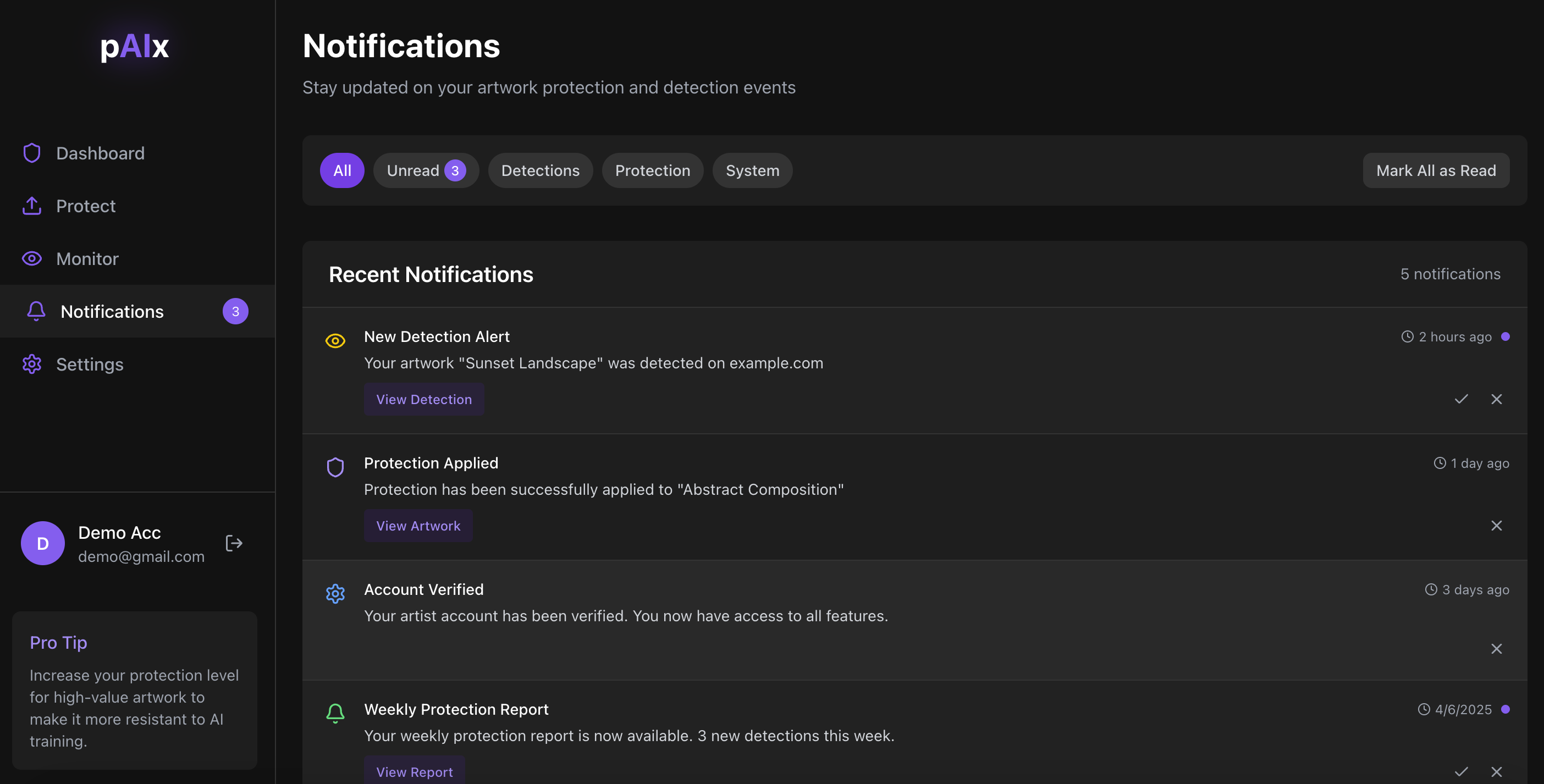Click the shield icon on Protection Applied
Viewport: 1544px width, 784px height.
tap(335, 467)
